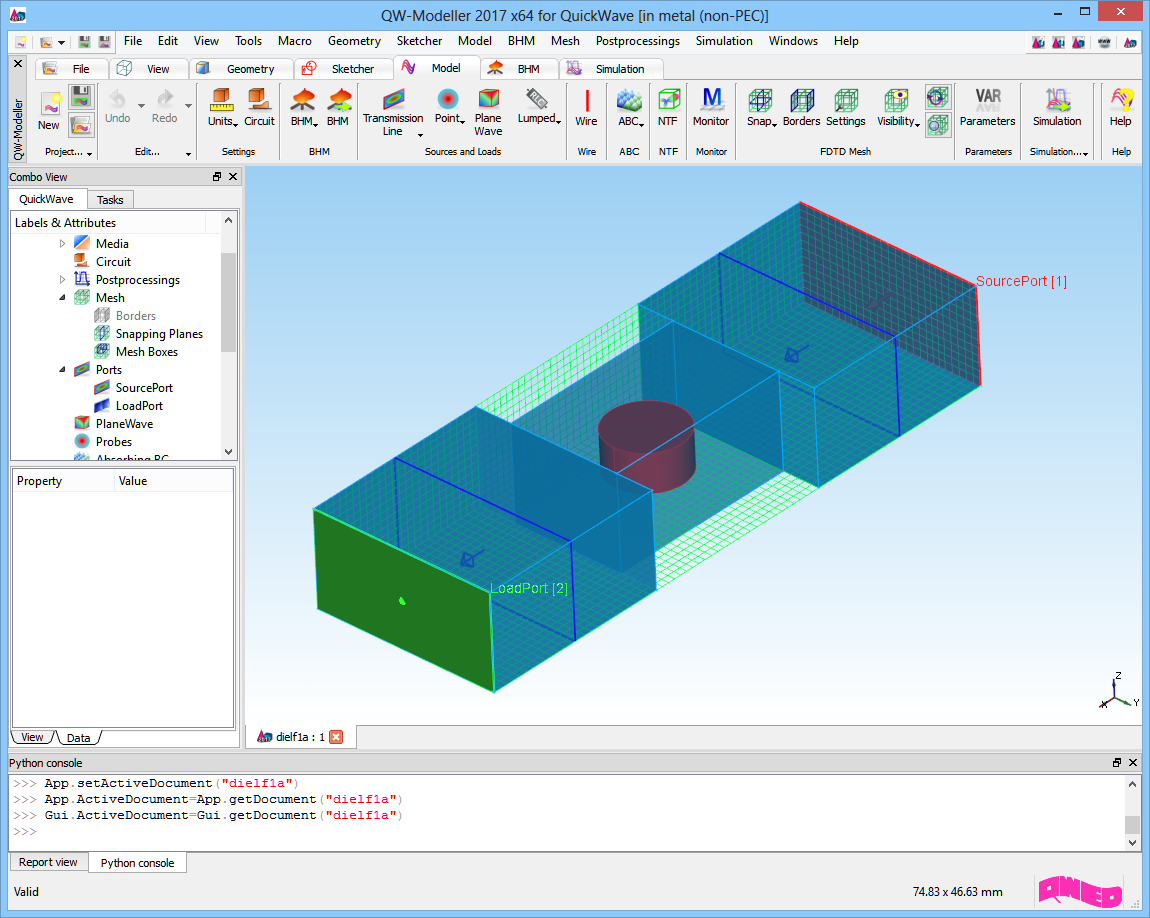Viewport: 1150px width, 918px height.
Task: Open FDTD Mesh Settings
Action: 846,108
